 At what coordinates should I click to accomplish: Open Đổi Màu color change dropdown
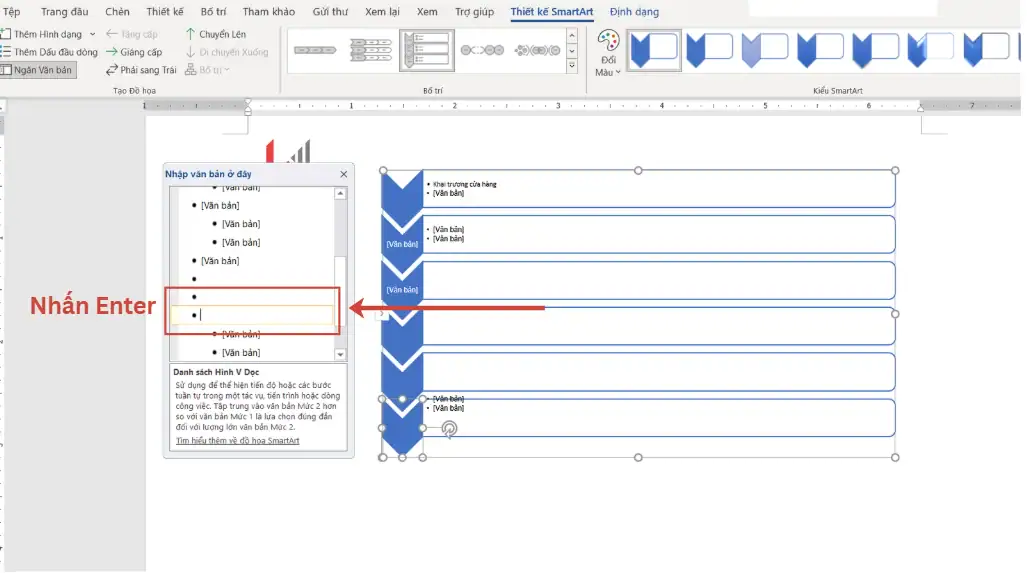point(608,53)
